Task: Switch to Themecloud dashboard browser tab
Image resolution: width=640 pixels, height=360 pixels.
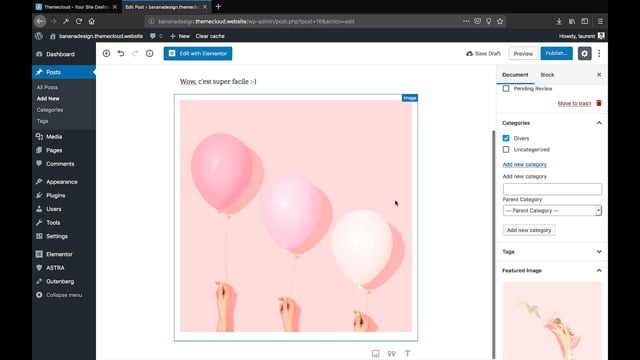Action: click(76, 7)
